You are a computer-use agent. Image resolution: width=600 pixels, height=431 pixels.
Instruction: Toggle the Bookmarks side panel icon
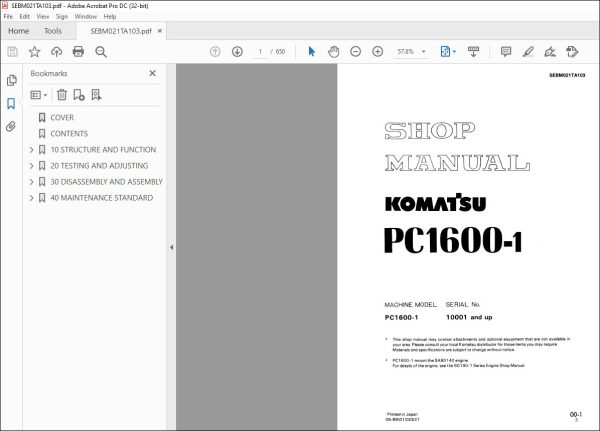[11, 103]
